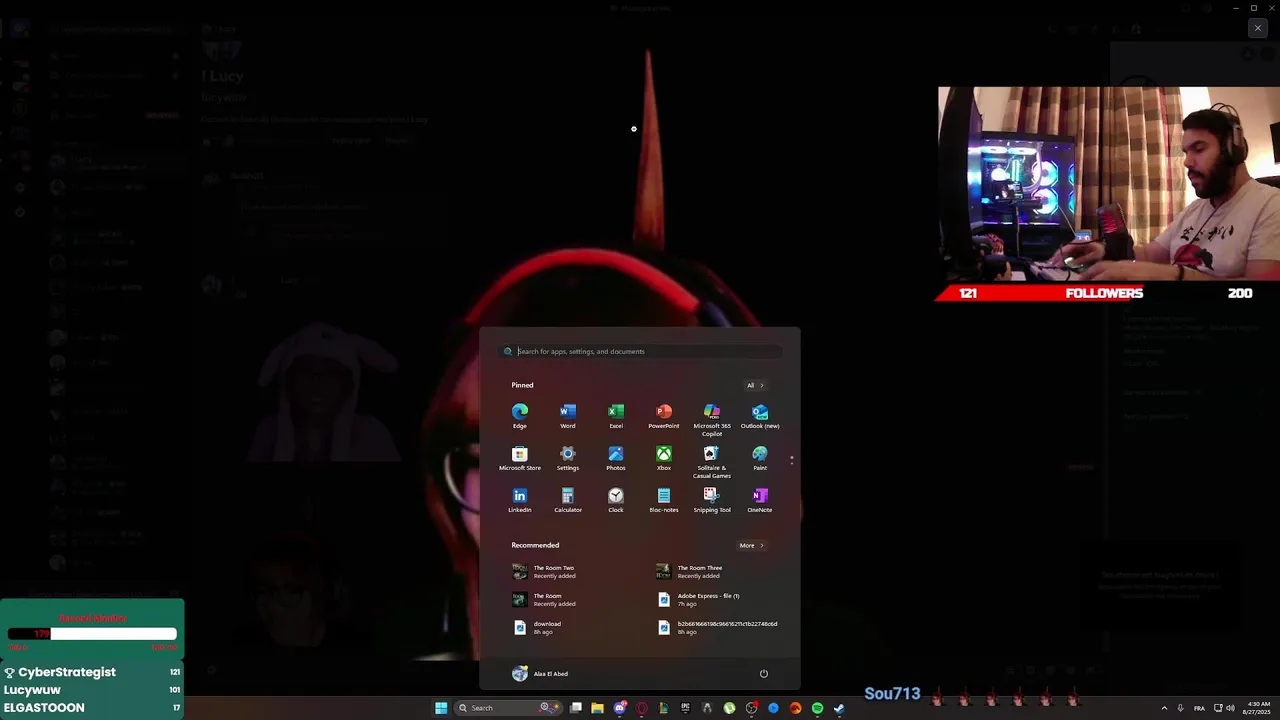Launch the Snipping Tool
The image size is (1280, 720).
[x=712, y=501]
